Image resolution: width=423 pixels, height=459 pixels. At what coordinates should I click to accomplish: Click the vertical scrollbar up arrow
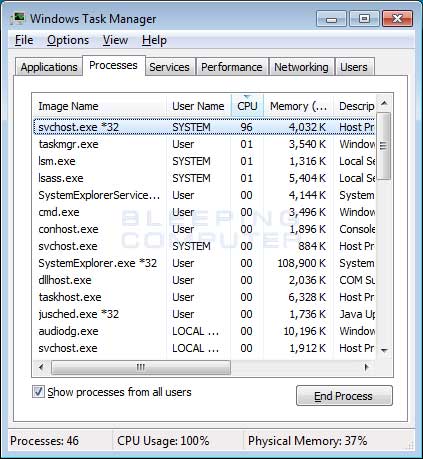coord(384,103)
